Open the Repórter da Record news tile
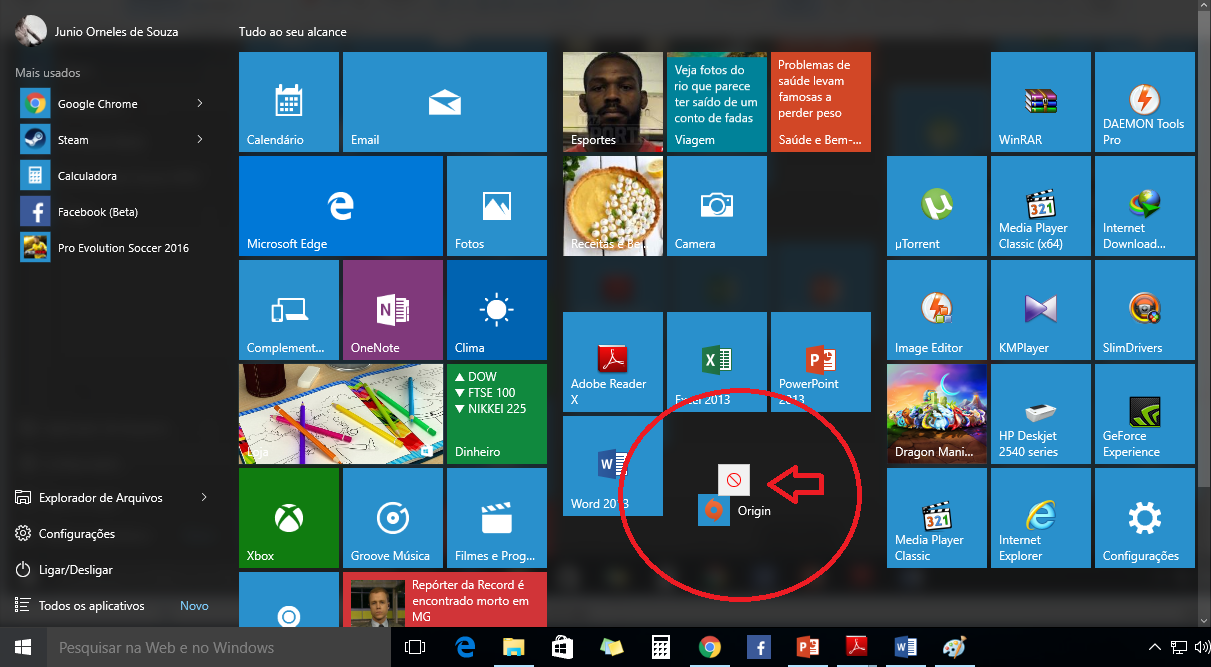Viewport: 1211px width, 667px height. tap(445, 599)
